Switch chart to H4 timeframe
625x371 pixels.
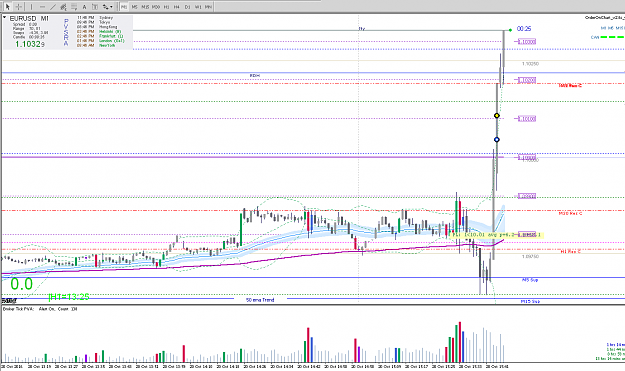[x=177, y=7]
